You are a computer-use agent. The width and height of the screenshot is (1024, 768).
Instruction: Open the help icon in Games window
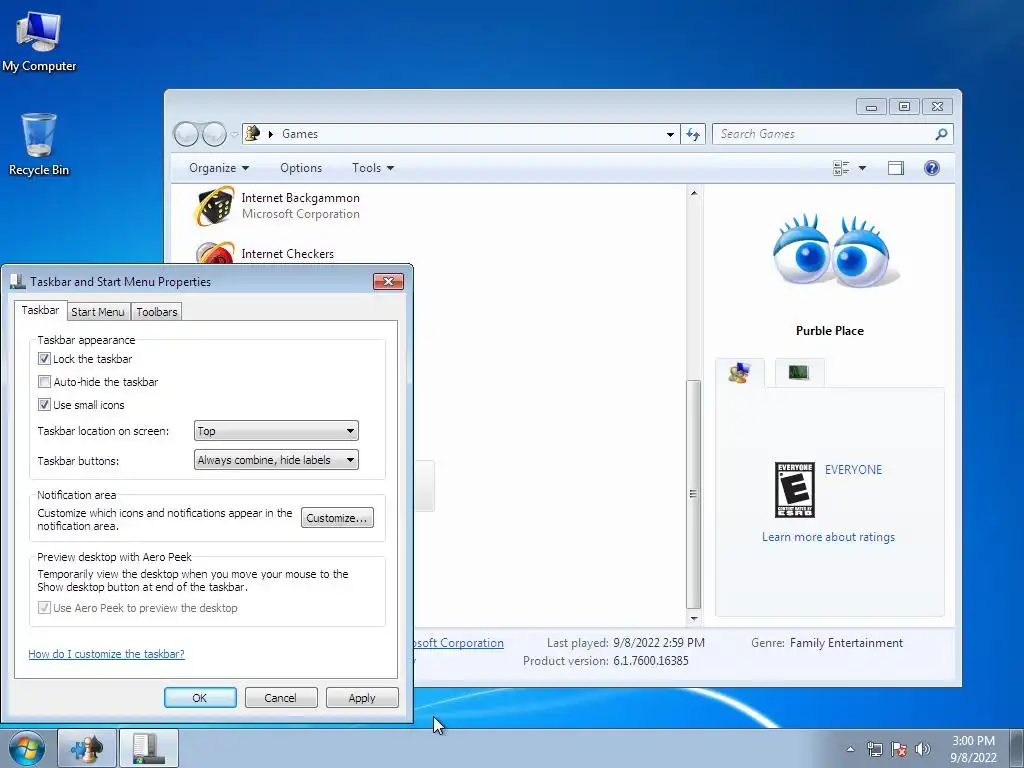pos(932,168)
